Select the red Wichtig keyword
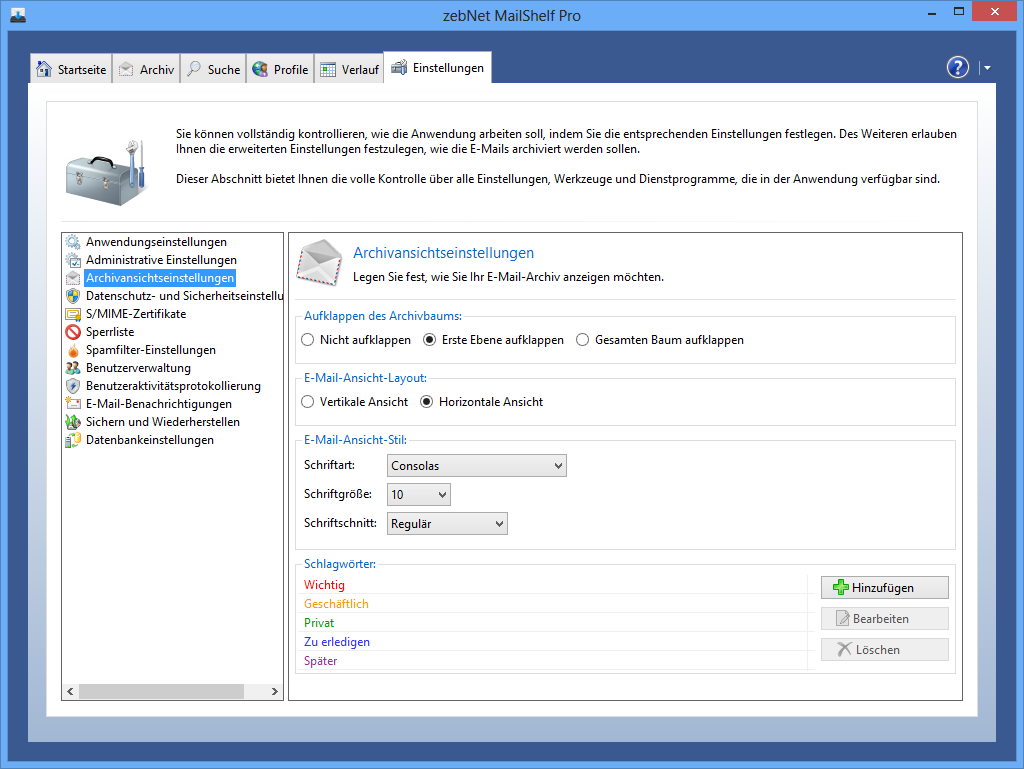The height and width of the screenshot is (769, 1024). pos(324,585)
